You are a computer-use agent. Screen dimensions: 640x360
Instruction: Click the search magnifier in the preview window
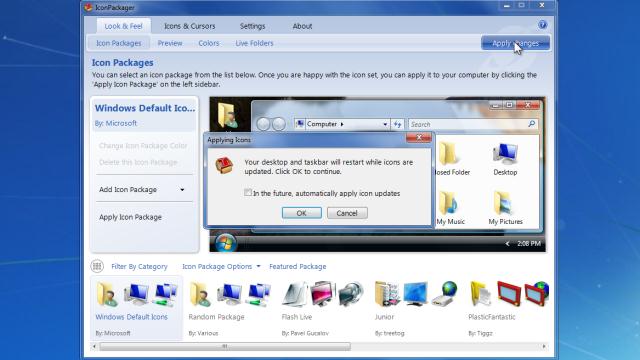point(531,124)
